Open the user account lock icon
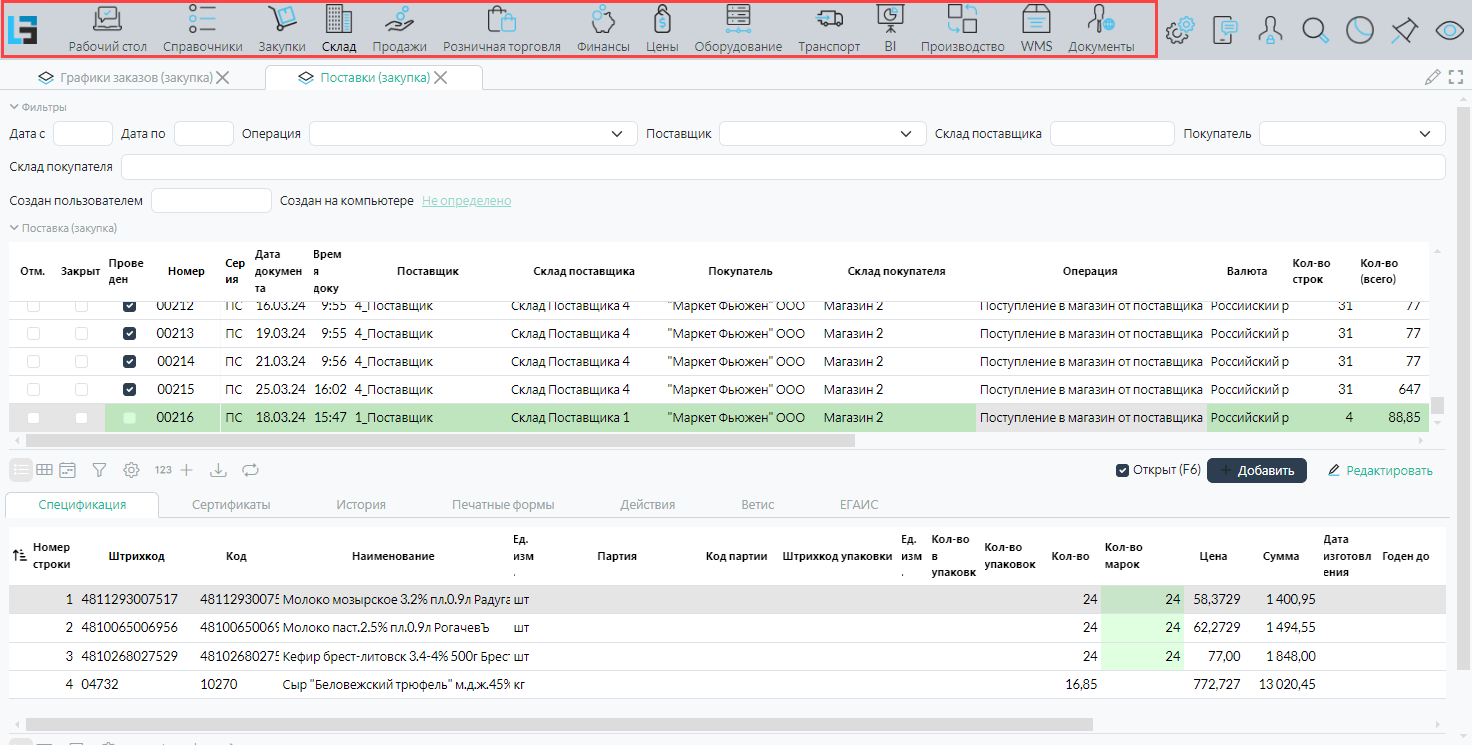The width and height of the screenshot is (1472, 745). pos(1270,31)
